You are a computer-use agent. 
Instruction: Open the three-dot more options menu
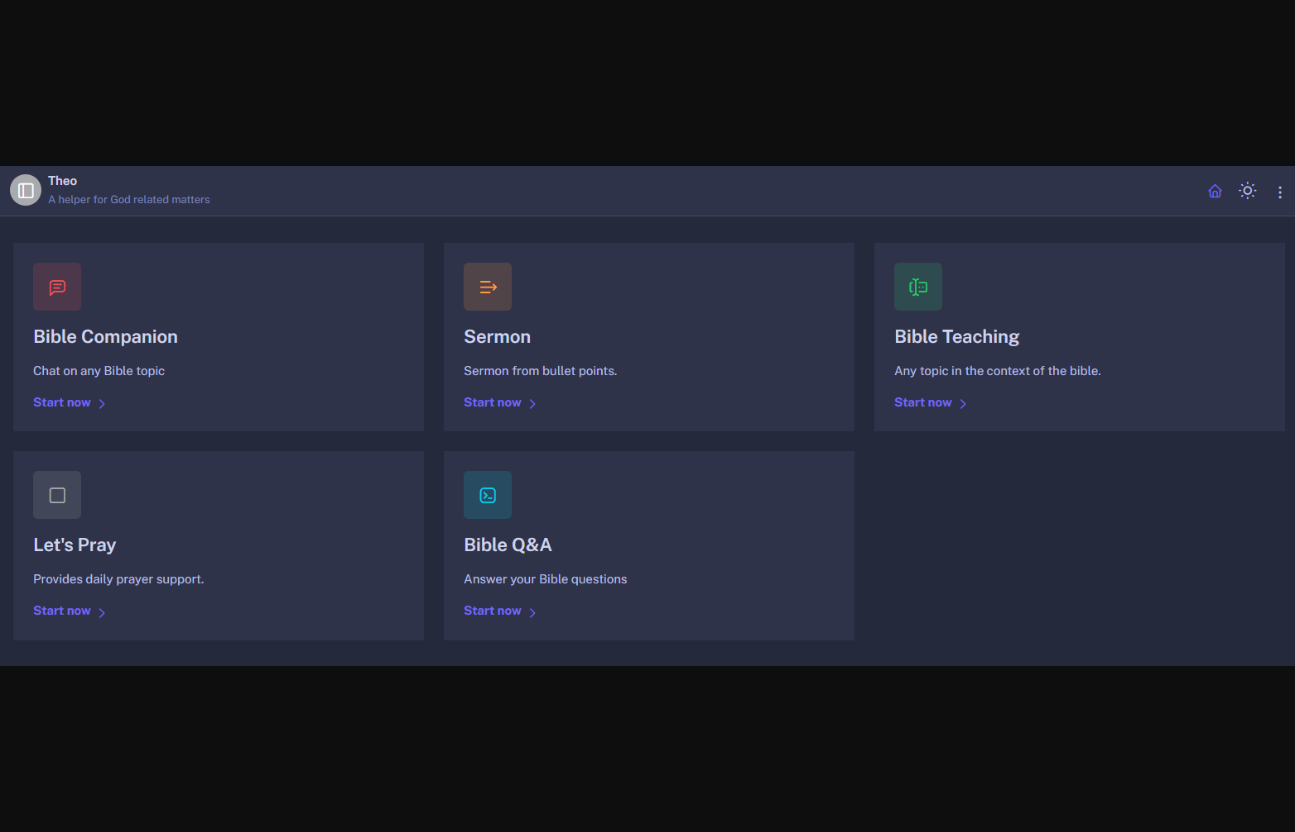click(x=1280, y=192)
